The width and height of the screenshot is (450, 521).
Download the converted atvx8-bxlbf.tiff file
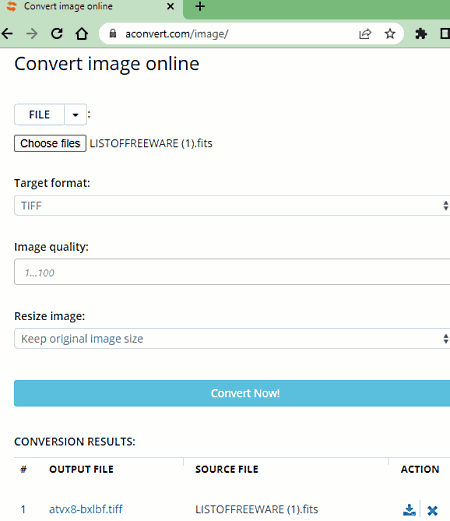tap(409, 510)
